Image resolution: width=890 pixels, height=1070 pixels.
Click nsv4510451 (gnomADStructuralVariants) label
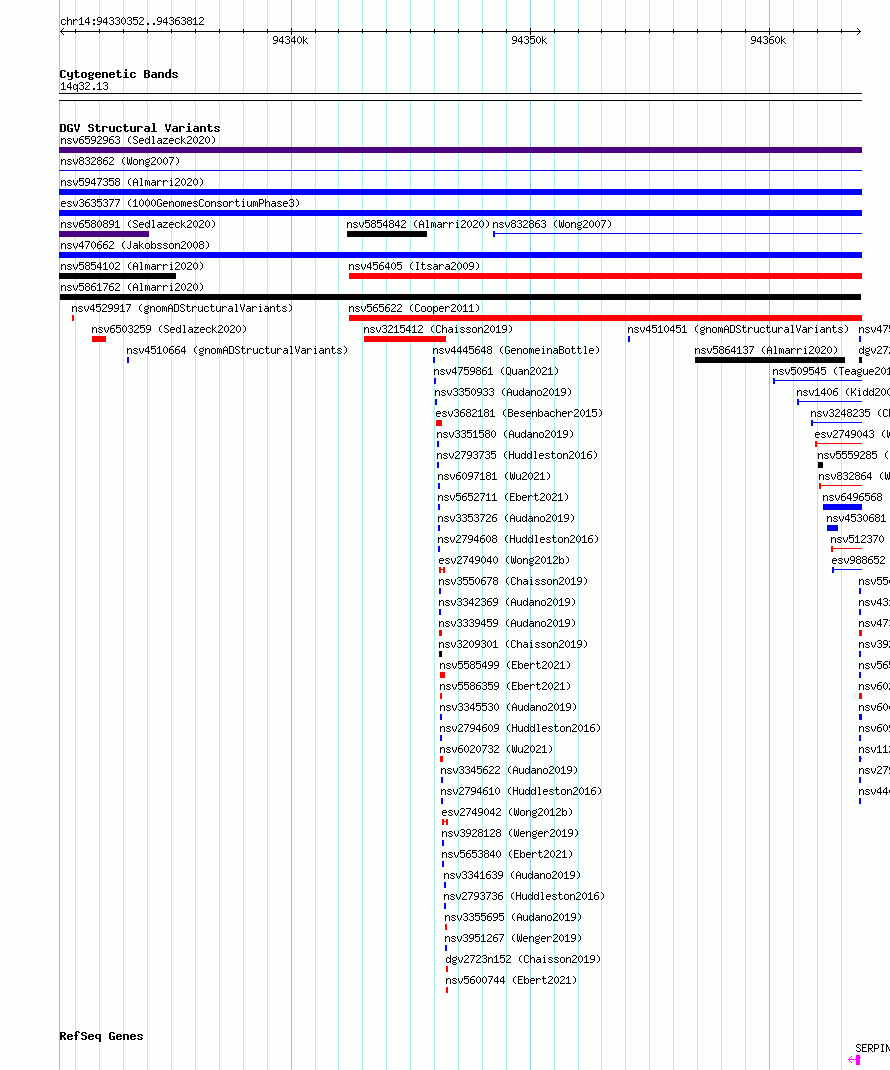[x=738, y=329]
